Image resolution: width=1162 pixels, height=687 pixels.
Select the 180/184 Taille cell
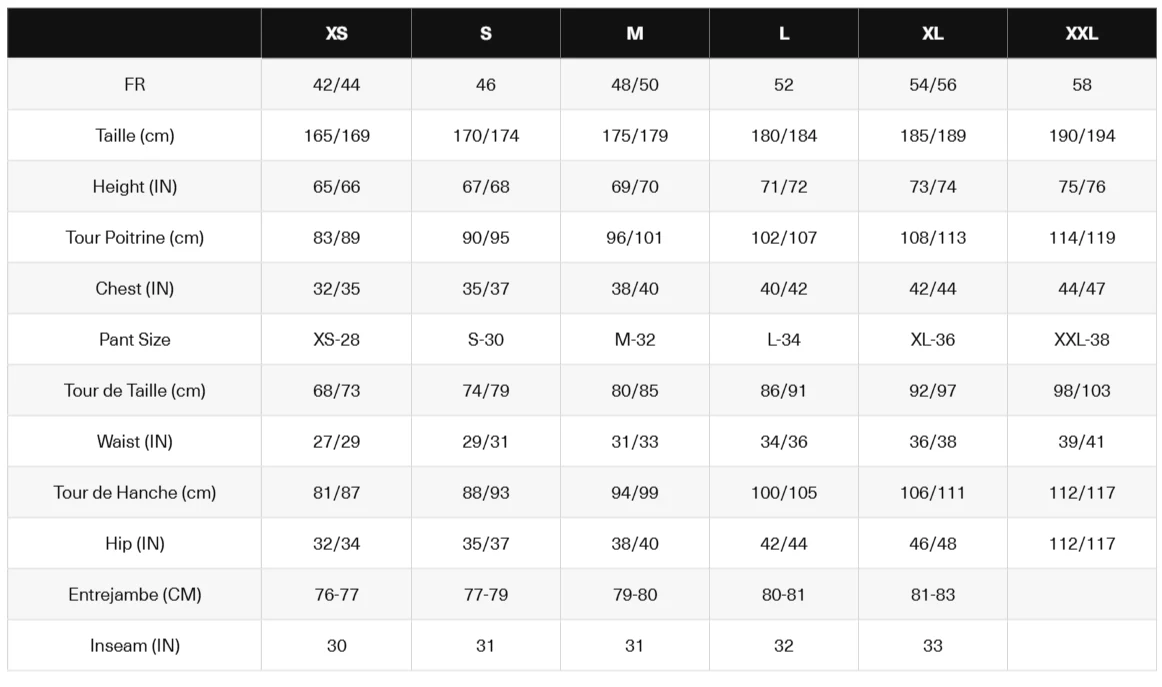[784, 136]
